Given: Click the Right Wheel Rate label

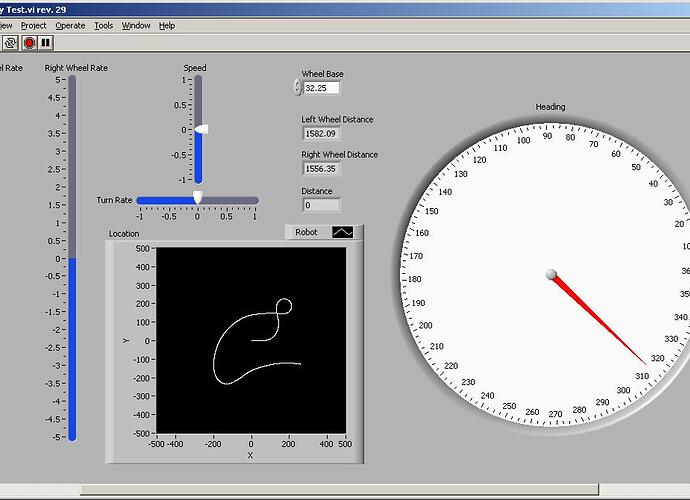Looking at the screenshot, I should (76, 68).
